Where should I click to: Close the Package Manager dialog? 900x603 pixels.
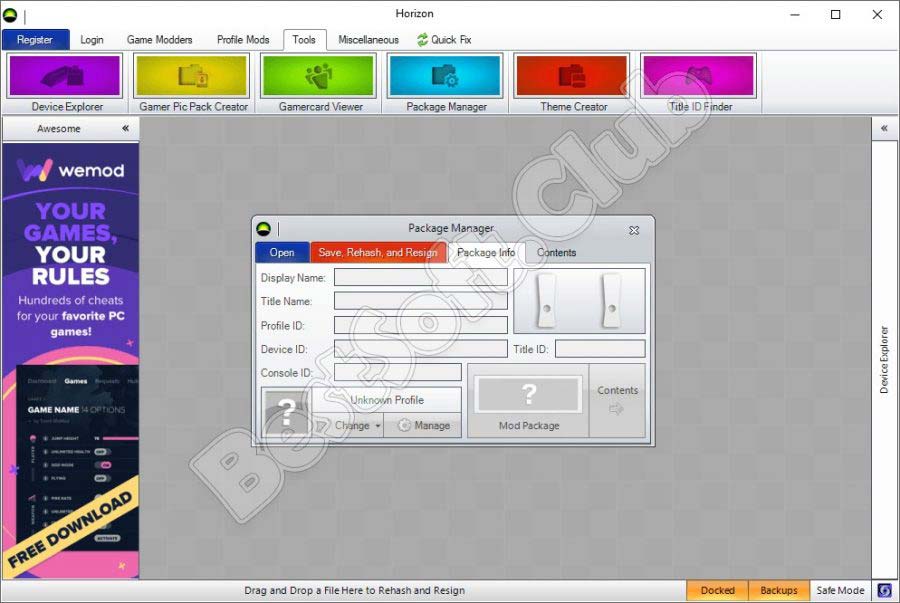(634, 229)
